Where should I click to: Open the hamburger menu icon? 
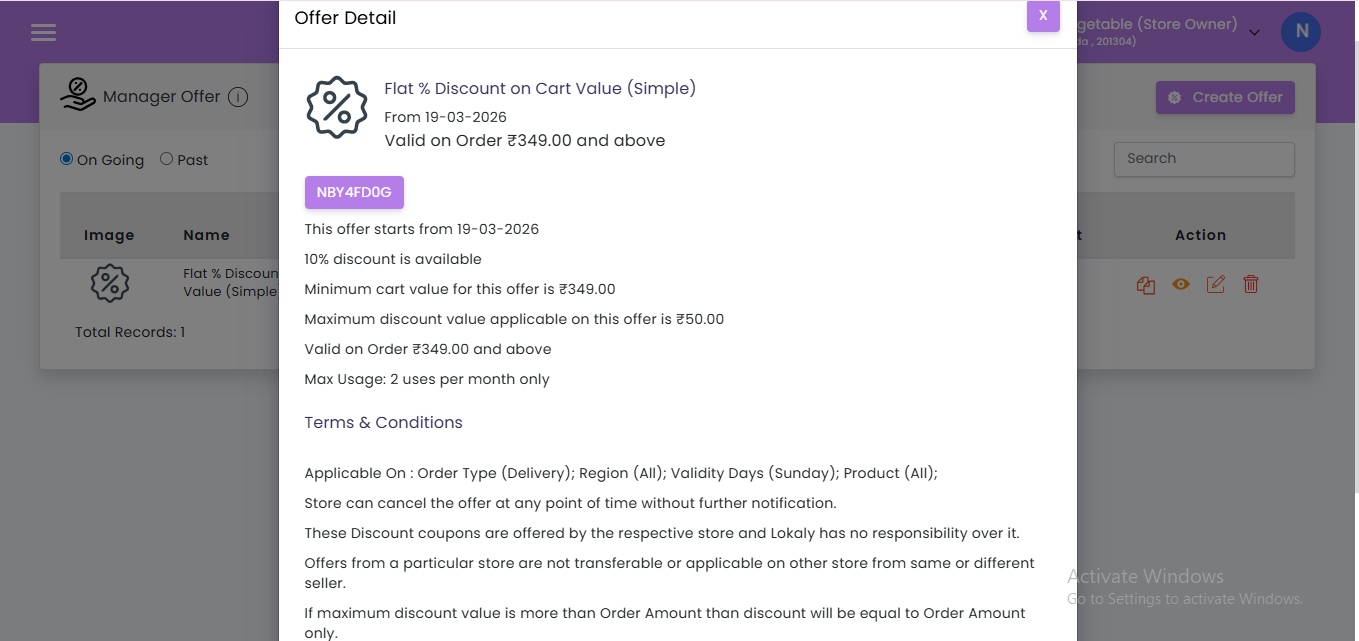point(43,33)
